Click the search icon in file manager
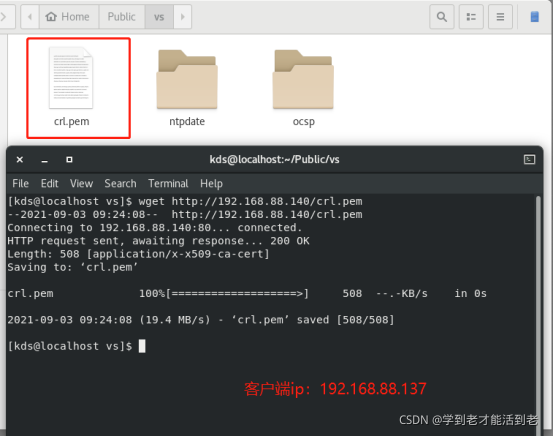The image size is (554, 436). click(x=442, y=17)
